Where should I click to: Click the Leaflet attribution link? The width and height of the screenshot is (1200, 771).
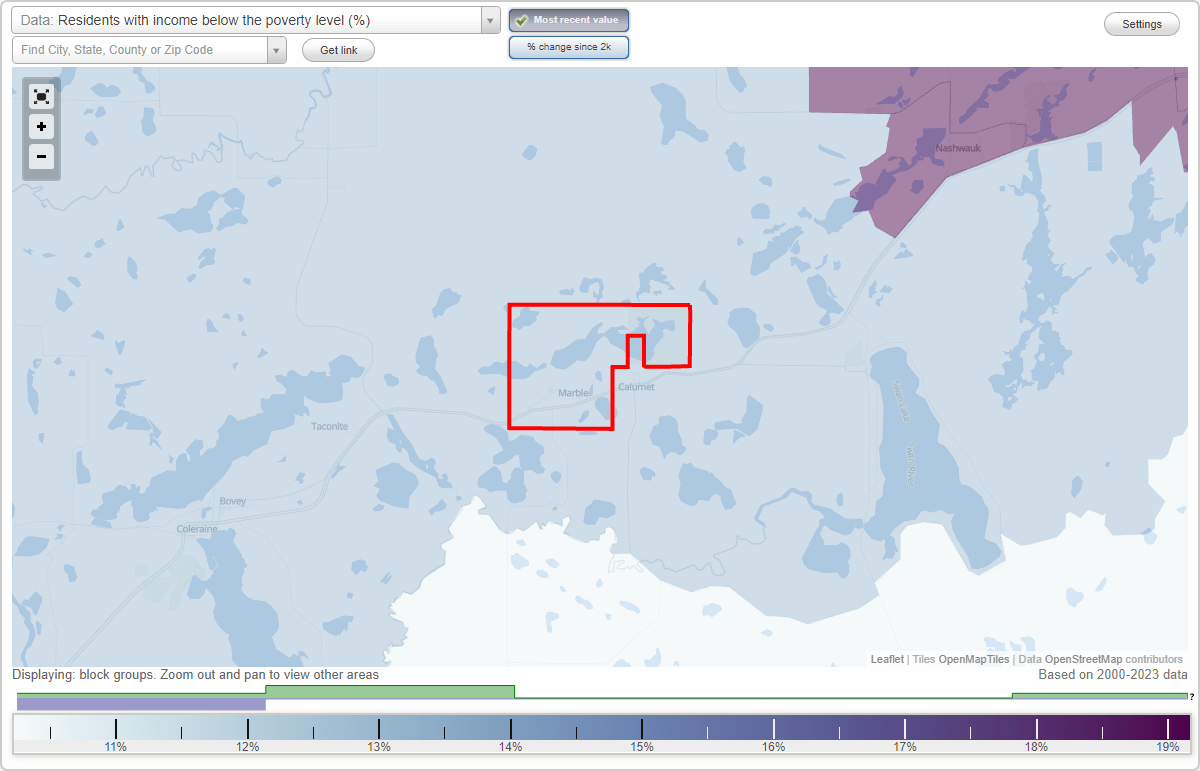(886, 659)
